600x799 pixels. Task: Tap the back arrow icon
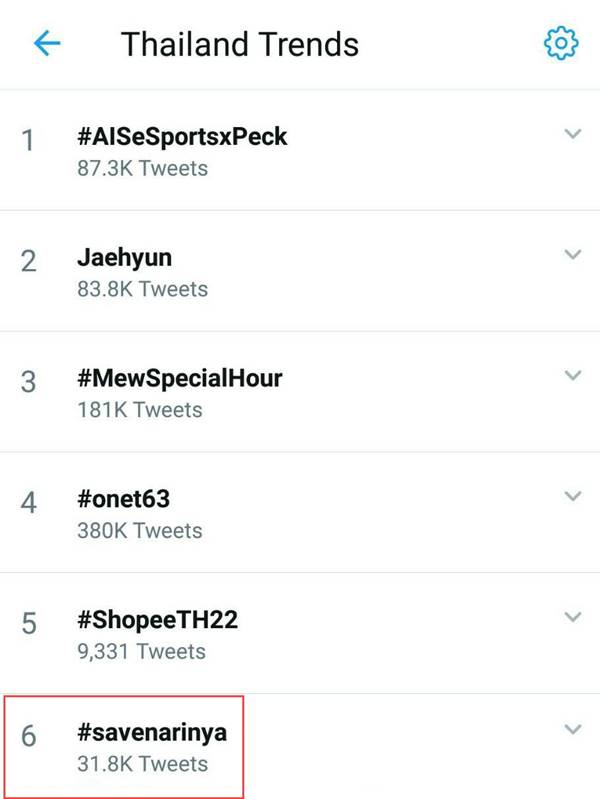click(x=47, y=43)
